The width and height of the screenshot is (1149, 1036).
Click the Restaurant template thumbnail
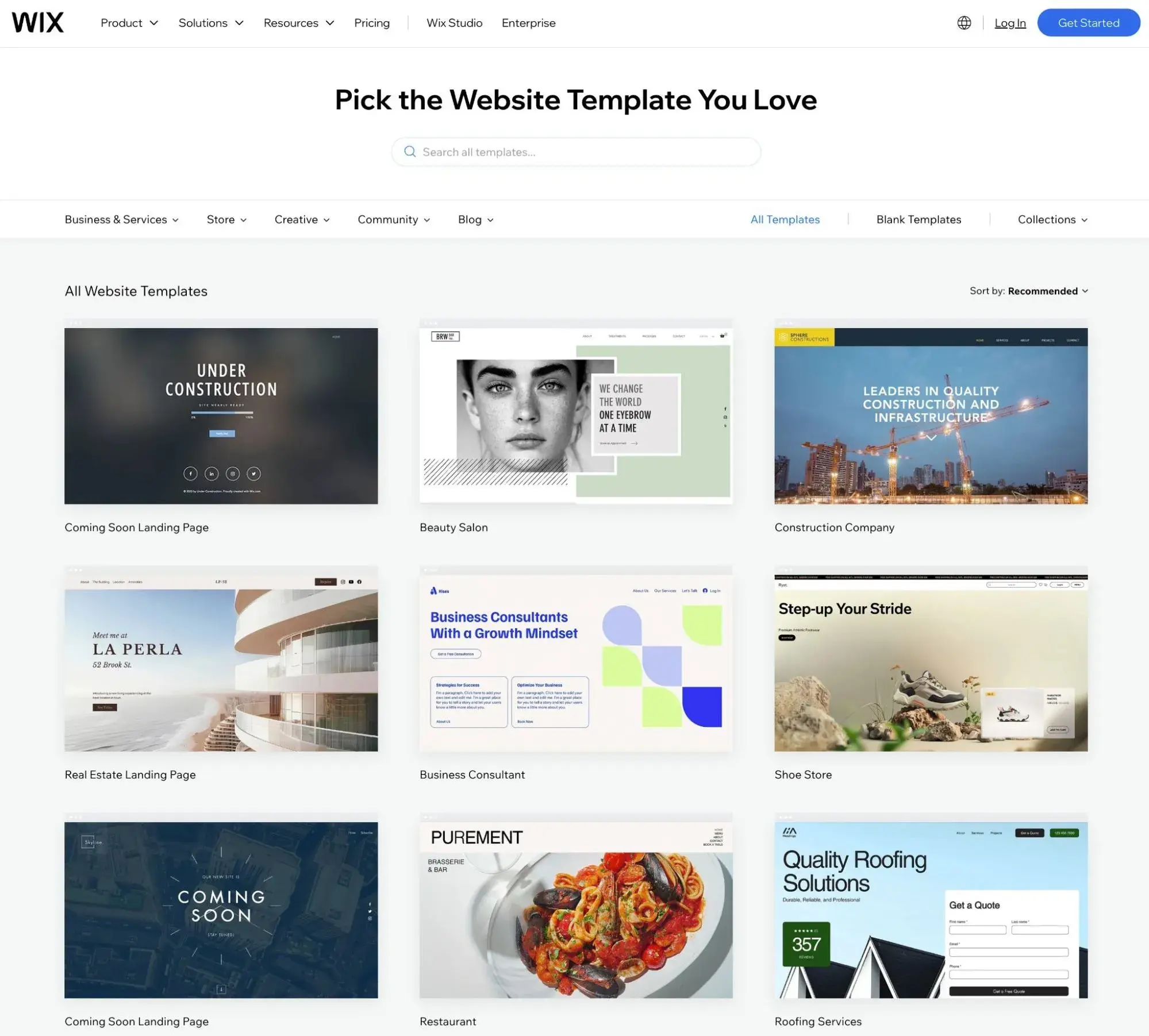576,909
